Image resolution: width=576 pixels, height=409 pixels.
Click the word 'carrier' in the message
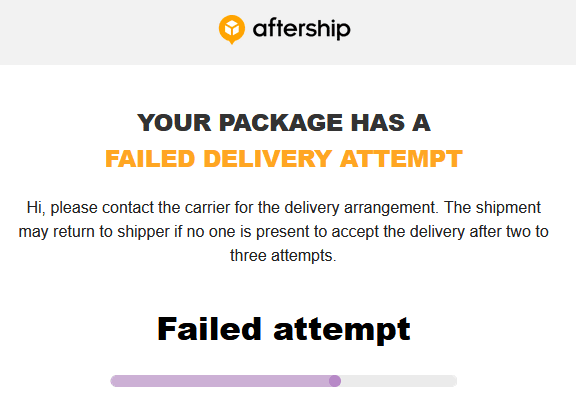pos(208,208)
